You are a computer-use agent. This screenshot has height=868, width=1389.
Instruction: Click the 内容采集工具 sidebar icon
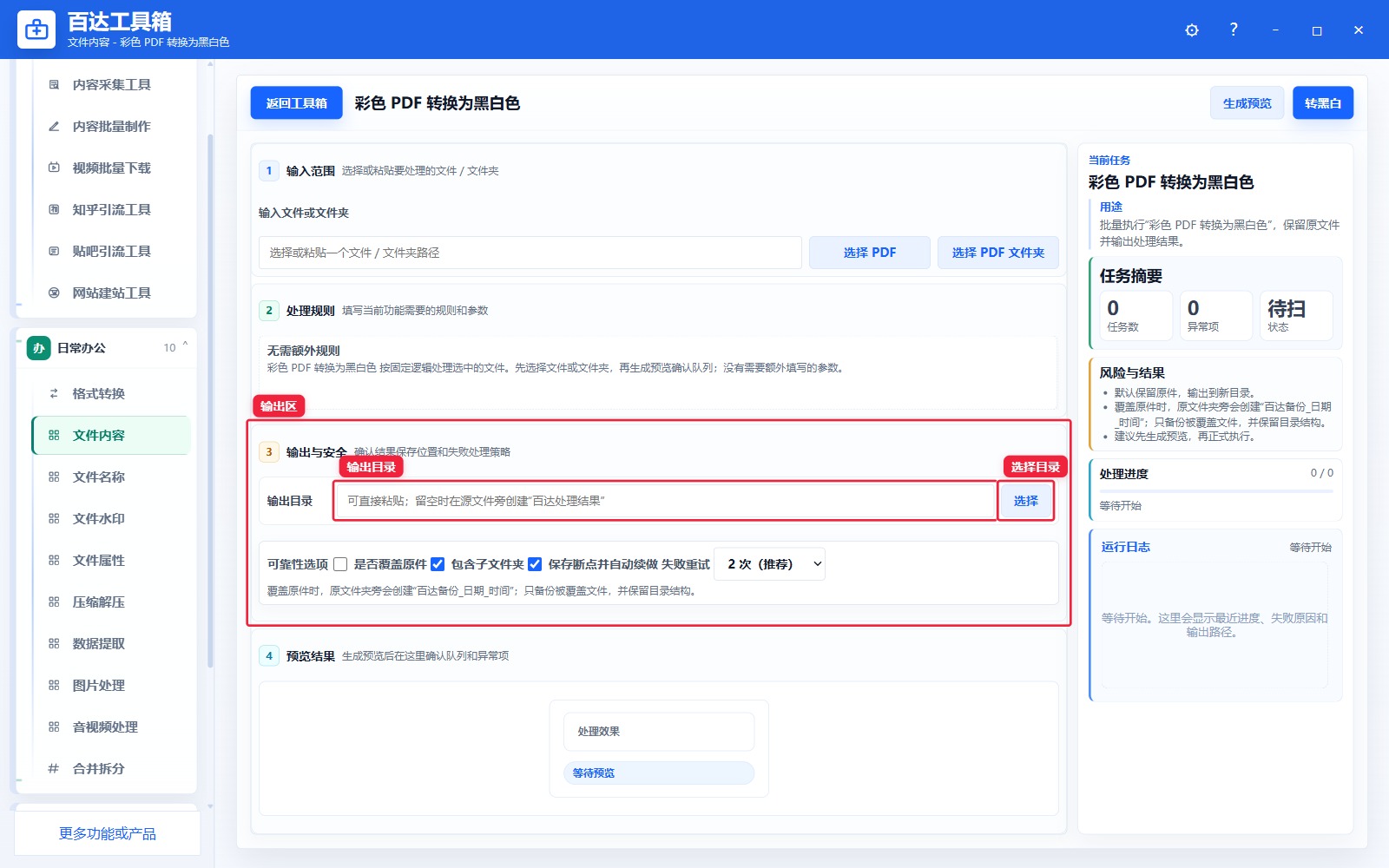54,85
